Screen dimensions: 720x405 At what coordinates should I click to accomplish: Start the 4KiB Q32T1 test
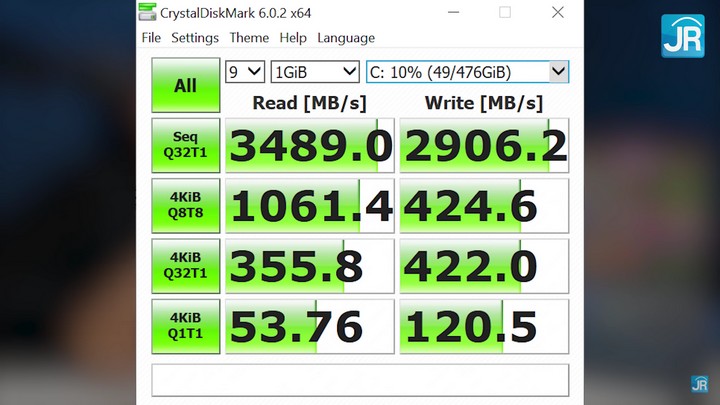tap(186, 266)
